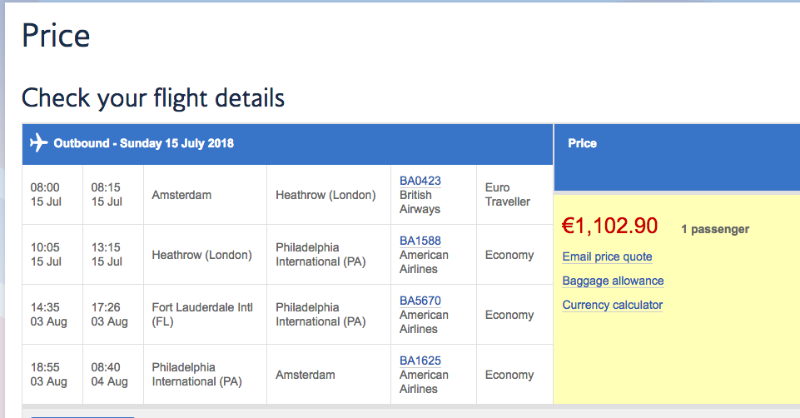The image size is (800, 418).
Task: Open flight BA1588 details link
Action: pyautogui.click(x=420, y=241)
